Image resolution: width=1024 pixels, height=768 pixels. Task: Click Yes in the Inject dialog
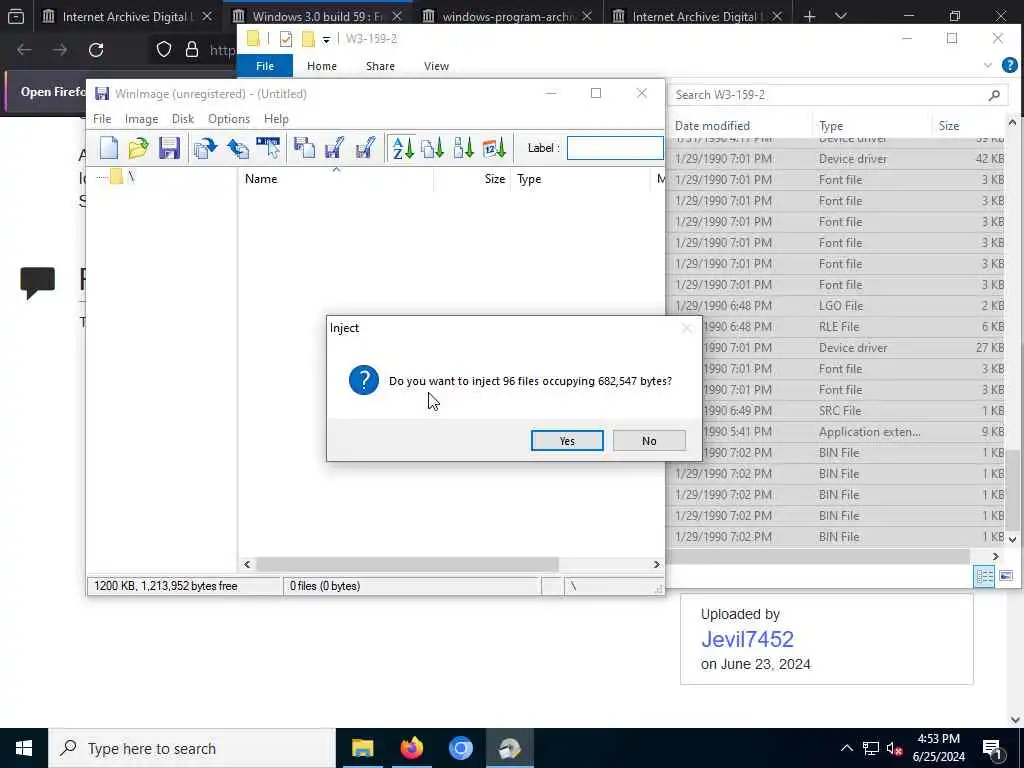[567, 441]
